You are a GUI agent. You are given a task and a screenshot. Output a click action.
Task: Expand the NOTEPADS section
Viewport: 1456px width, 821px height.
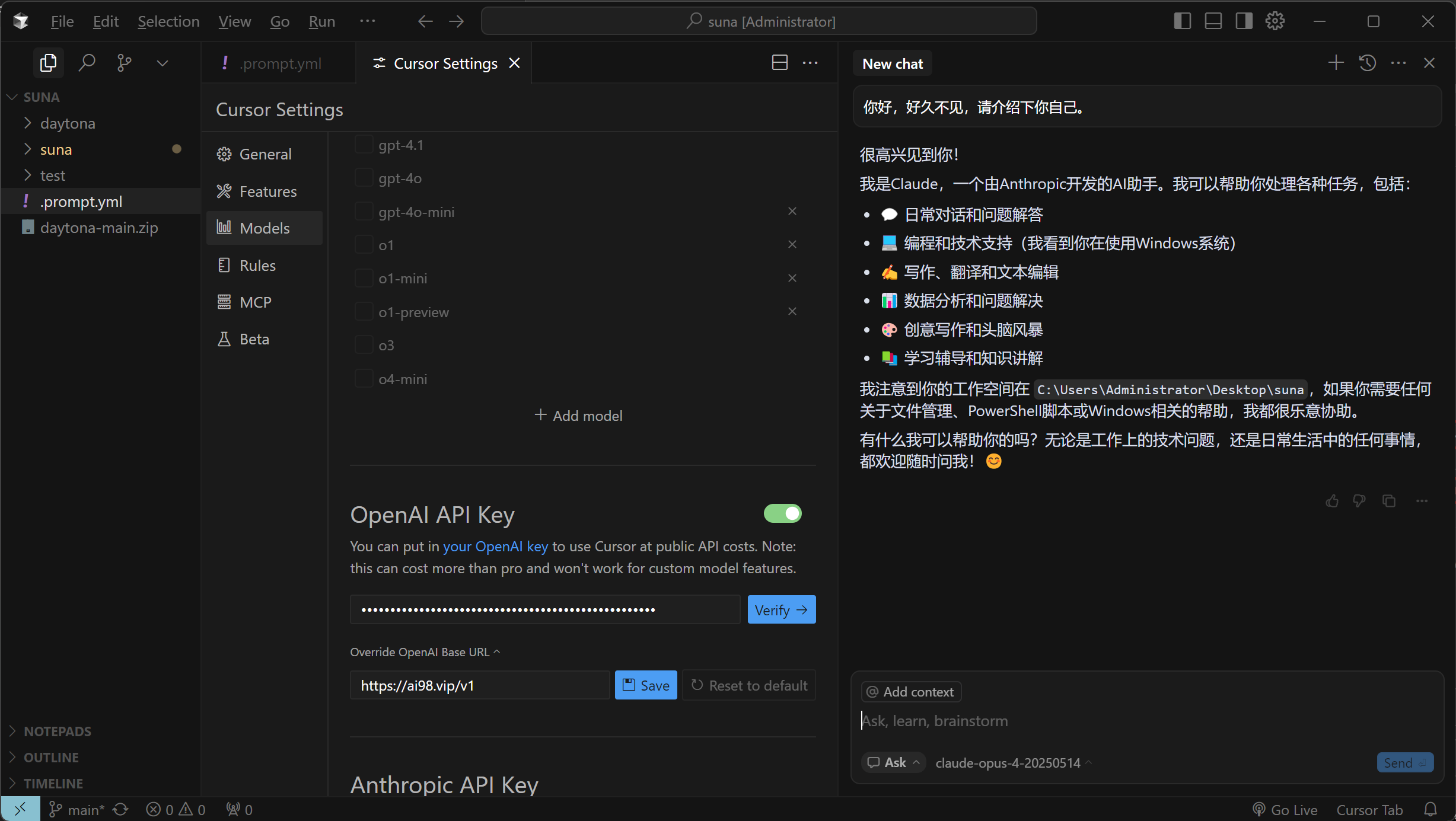(x=12, y=731)
